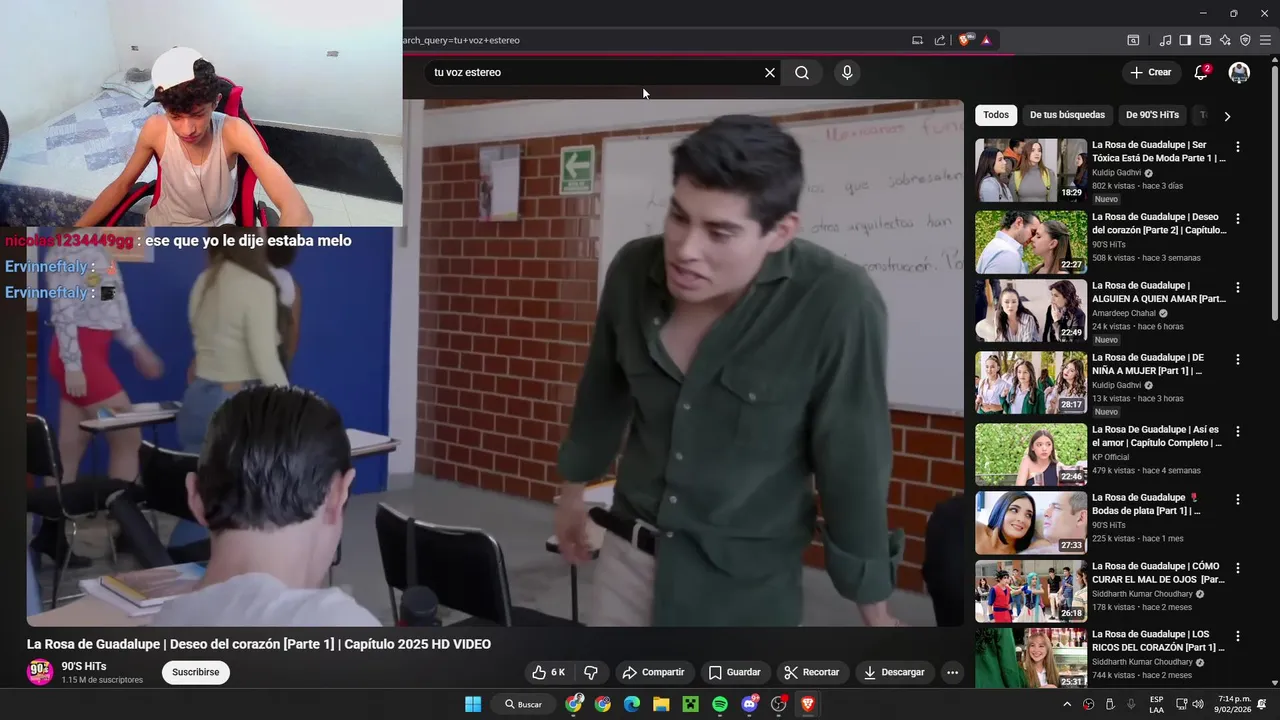Toggle the Brave sidebar panel icon
1280x720 pixels.
1185,40
